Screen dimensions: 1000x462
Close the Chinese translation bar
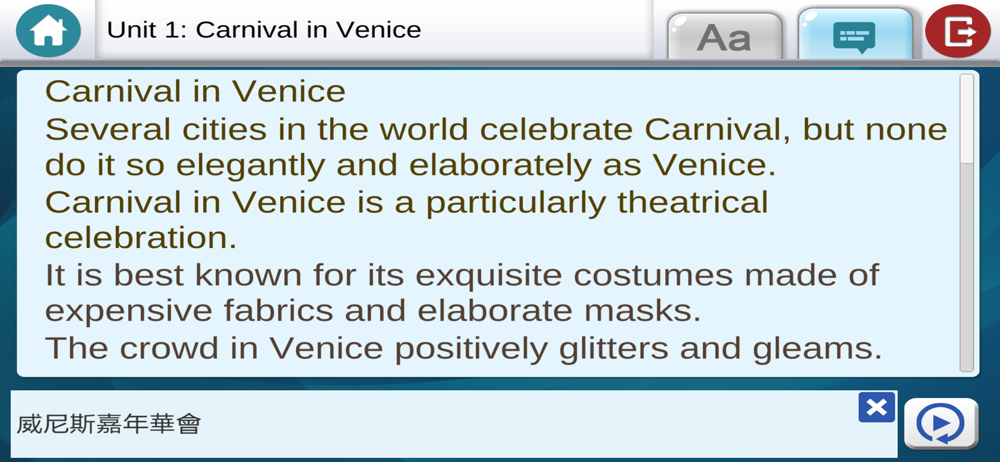tap(876, 407)
